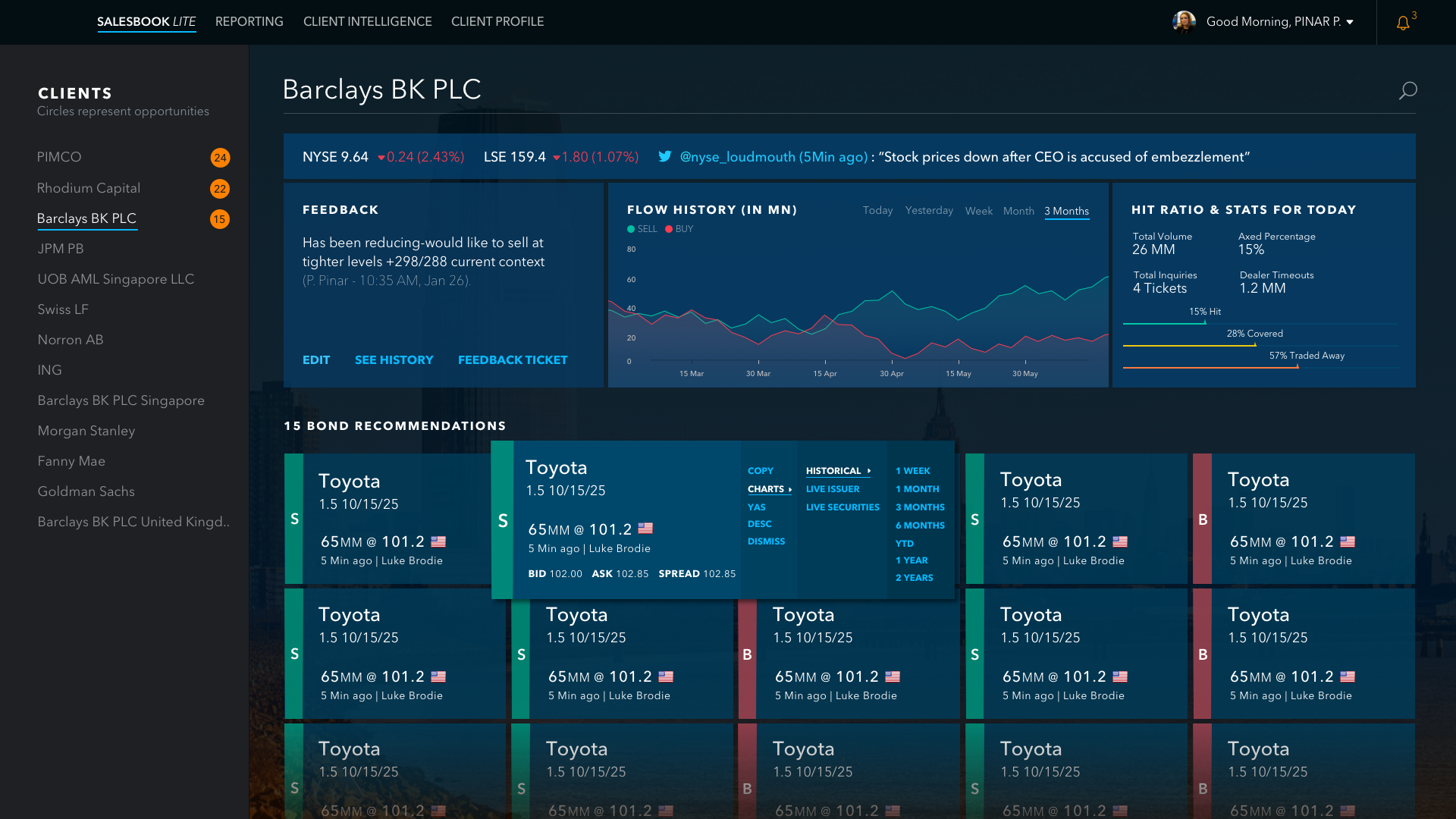Select 1 YEAR historical range

point(912,560)
